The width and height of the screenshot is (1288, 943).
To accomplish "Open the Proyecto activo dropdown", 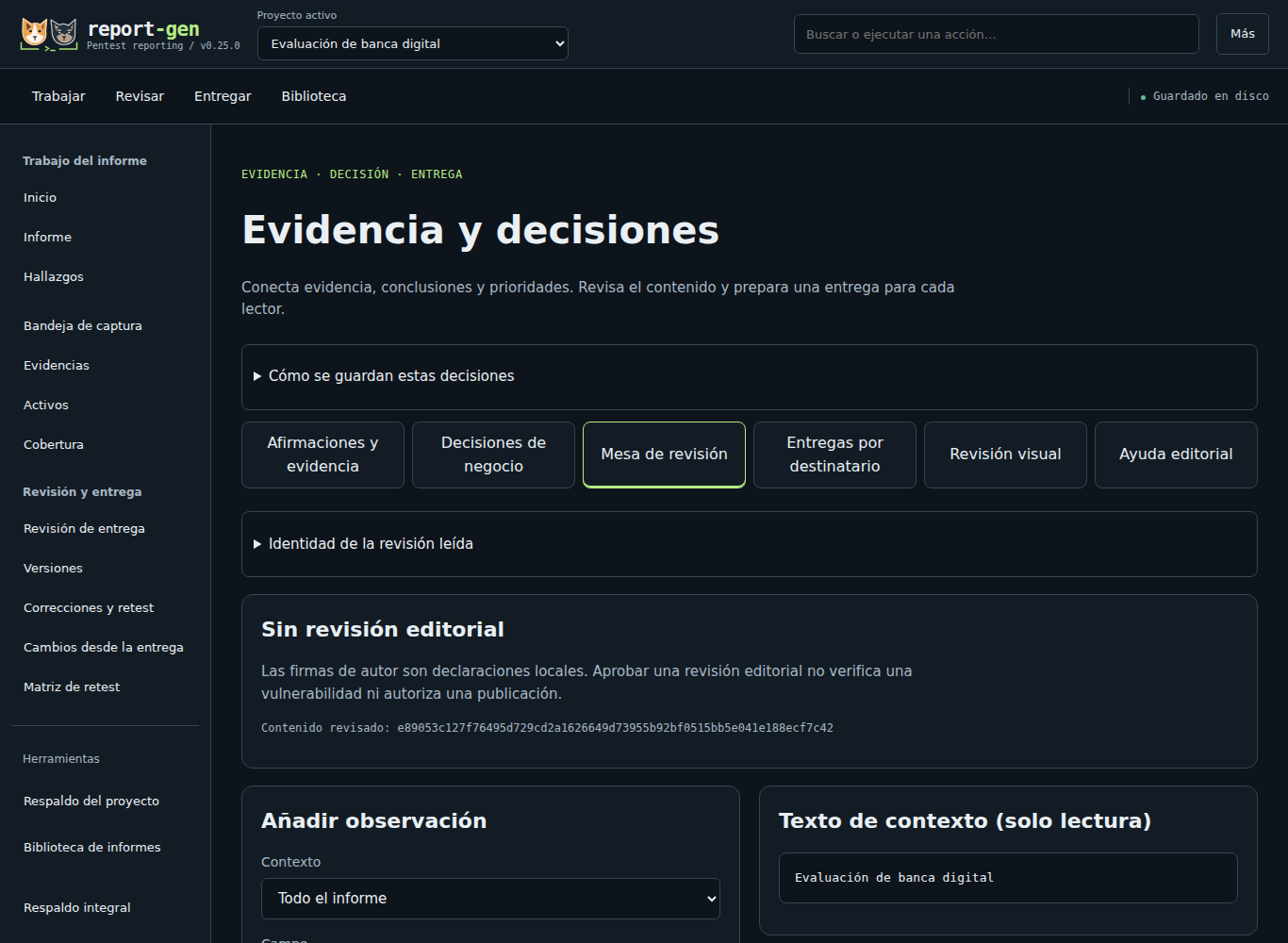I will point(413,43).
